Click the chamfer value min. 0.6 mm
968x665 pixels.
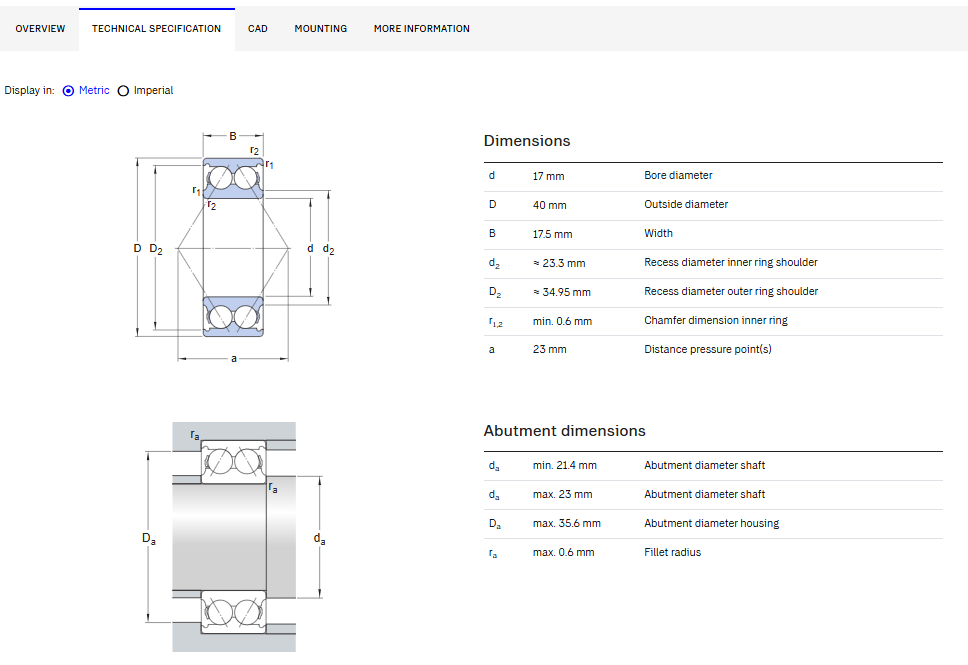pyautogui.click(x=562, y=321)
